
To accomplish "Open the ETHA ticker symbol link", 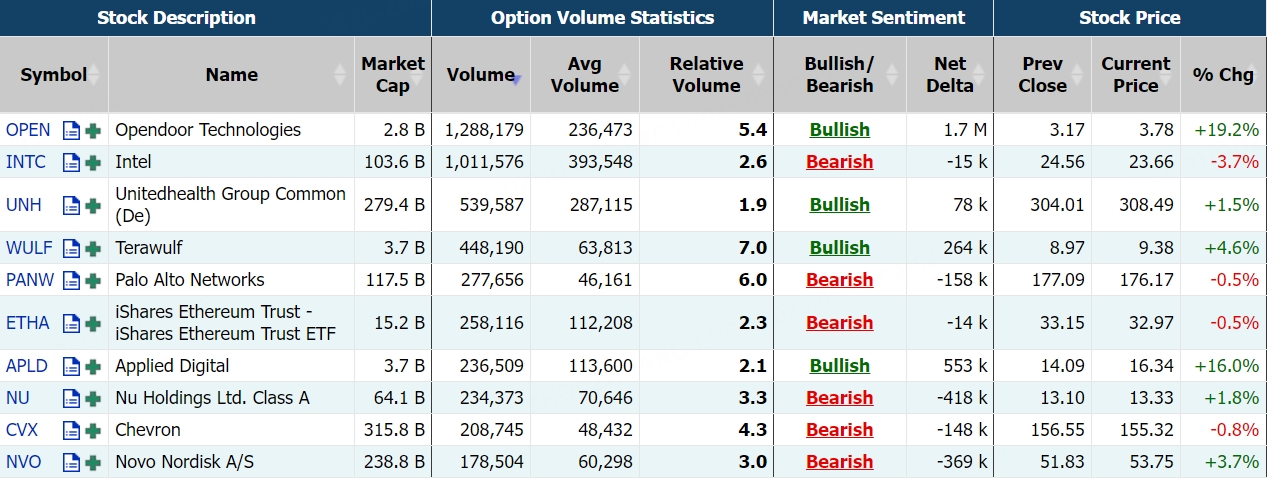I will tap(28, 323).
